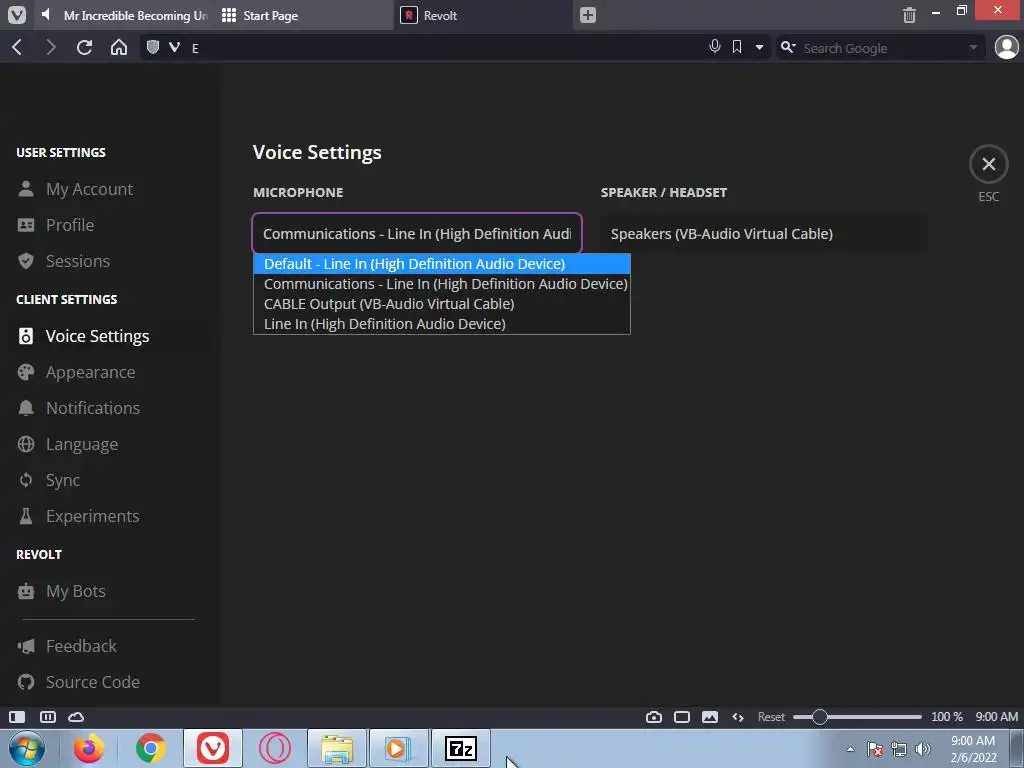The width and height of the screenshot is (1024, 768).
Task: Choose plain Line In High Definition option
Action: tap(441, 324)
